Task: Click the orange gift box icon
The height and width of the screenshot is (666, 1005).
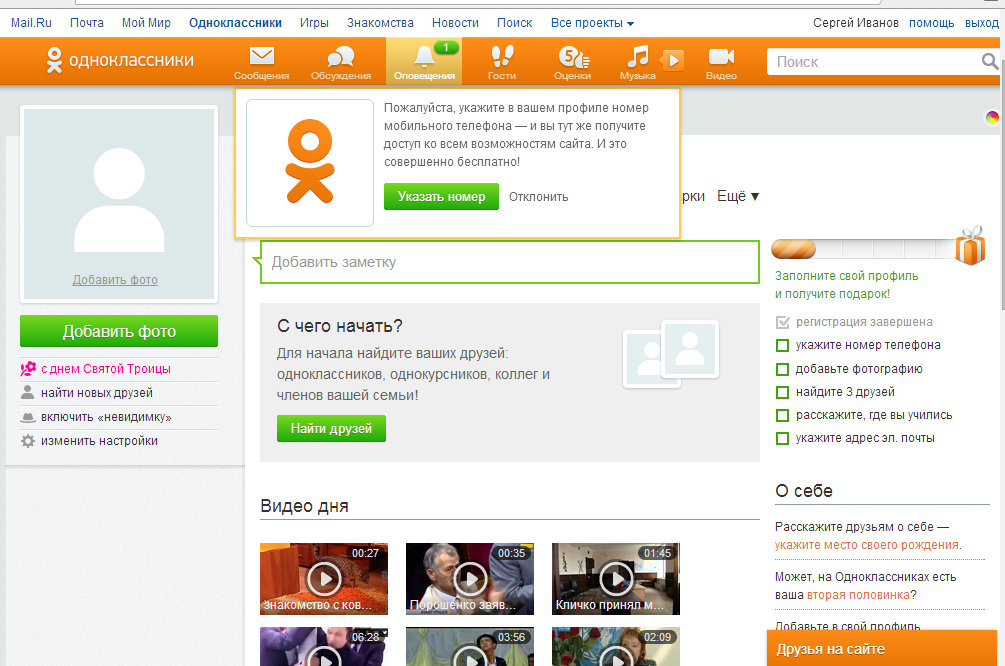Action: tap(970, 246)
